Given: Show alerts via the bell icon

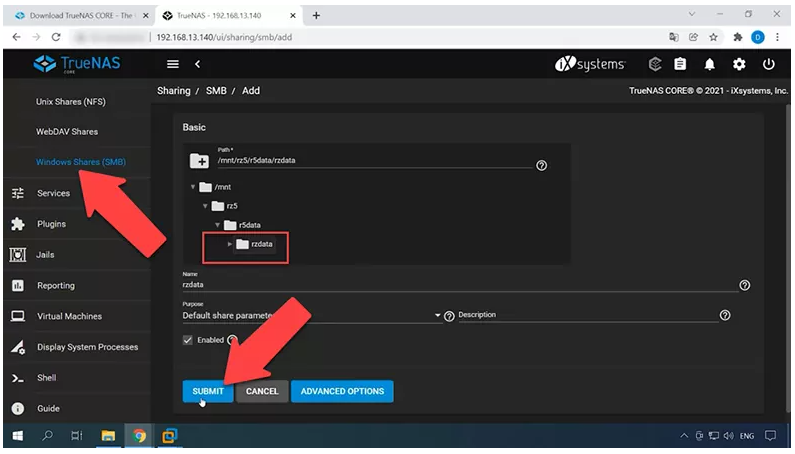Looking at the screenshot, I should pos(709,64).
